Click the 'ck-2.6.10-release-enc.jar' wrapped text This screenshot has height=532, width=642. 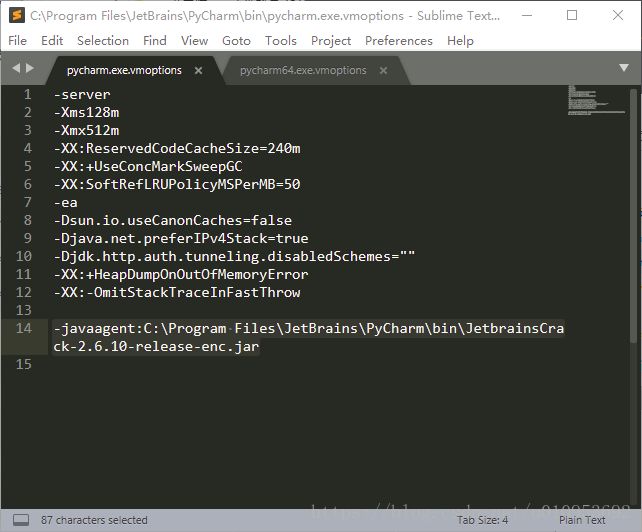pos(156,347)
